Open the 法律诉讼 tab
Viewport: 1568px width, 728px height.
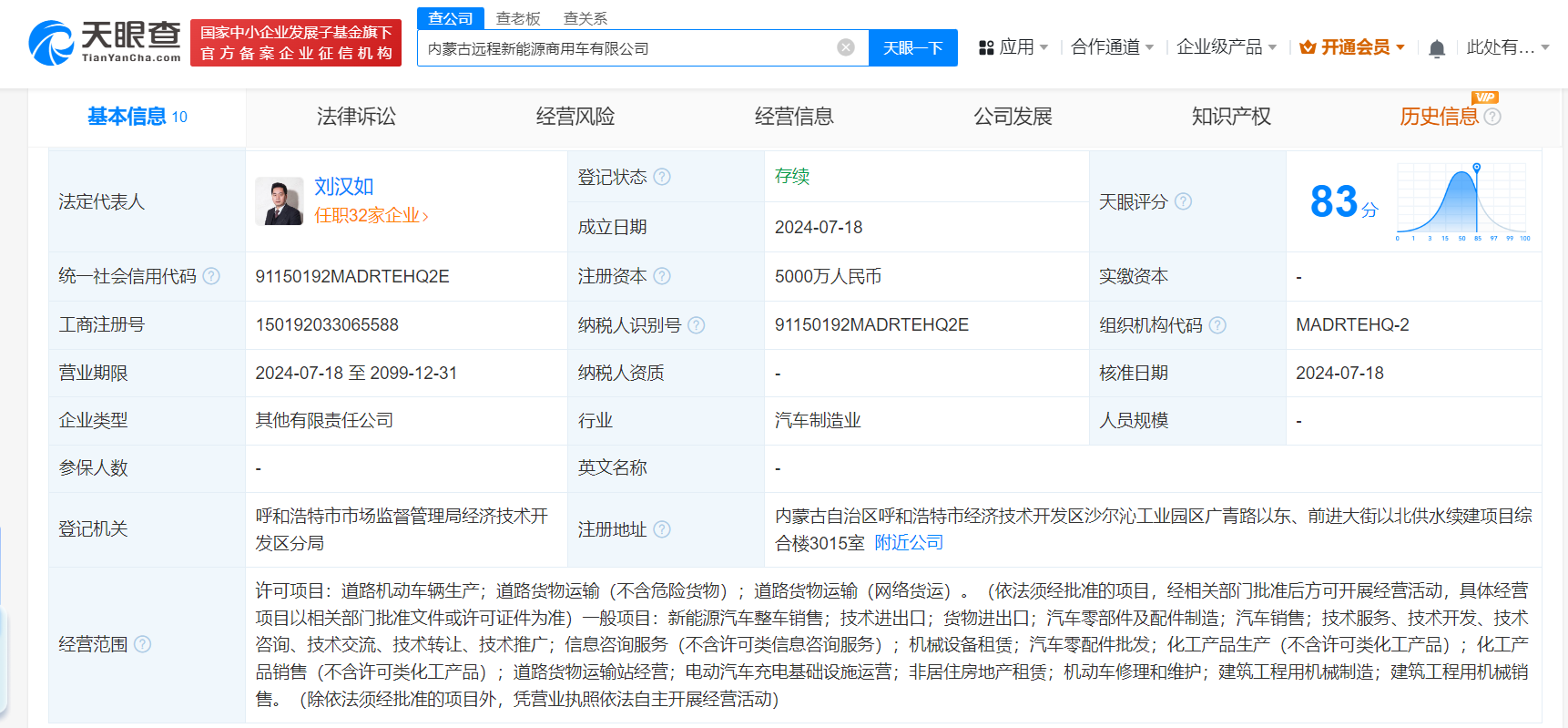(x=356, y=117)
